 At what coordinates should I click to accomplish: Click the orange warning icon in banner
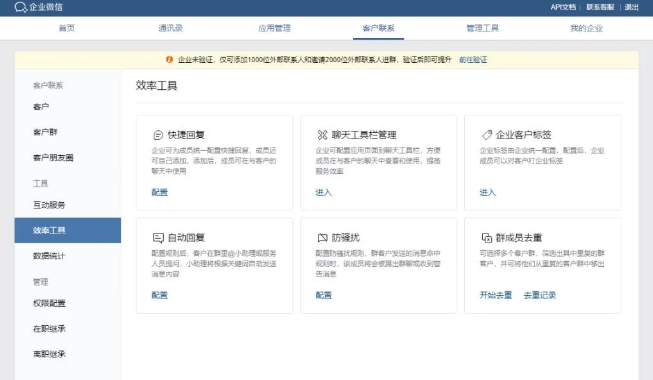(169, 60)
